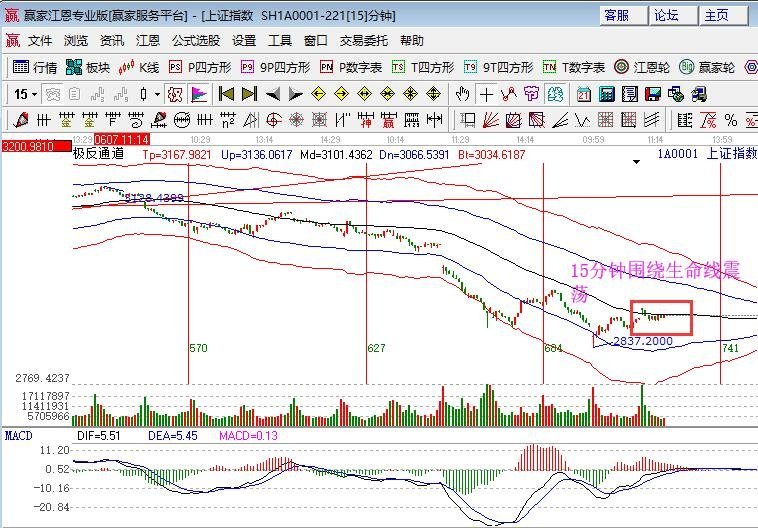The height and width of the screenshot is (528, 758).
Task: Click the floppy disk save icon
Action: [653, 94]
